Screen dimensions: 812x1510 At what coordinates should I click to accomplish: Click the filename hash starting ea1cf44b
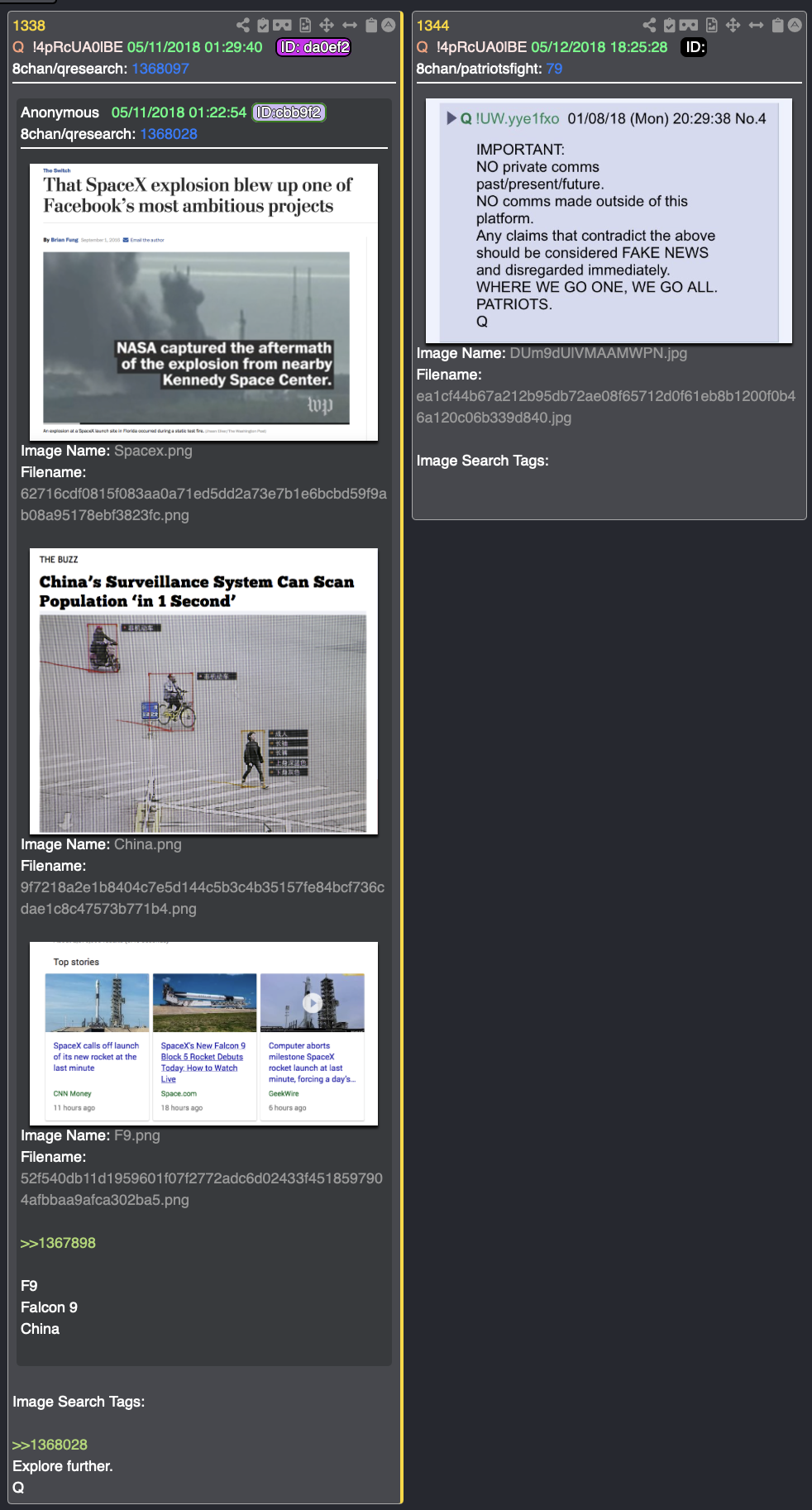coord(606,407)
